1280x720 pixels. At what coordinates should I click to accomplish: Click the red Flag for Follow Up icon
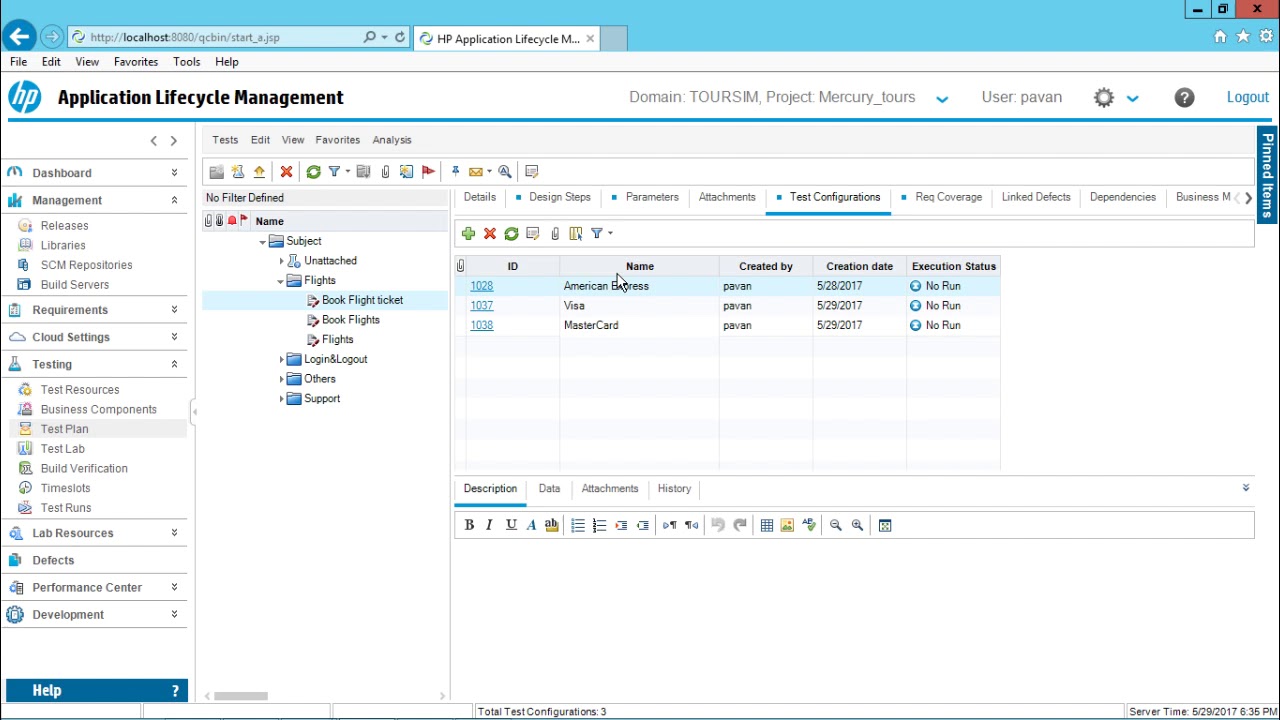(428, 172)
